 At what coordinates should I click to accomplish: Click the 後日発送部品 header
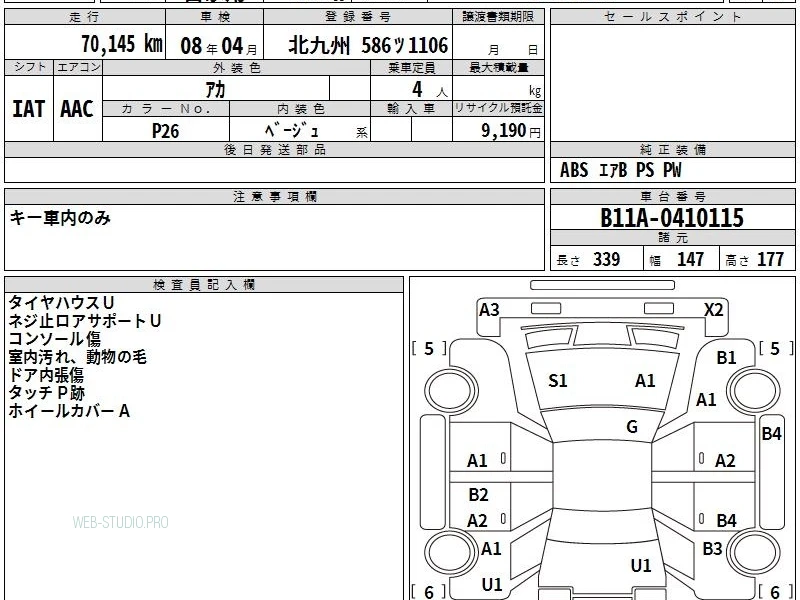(x=274, y=149)
